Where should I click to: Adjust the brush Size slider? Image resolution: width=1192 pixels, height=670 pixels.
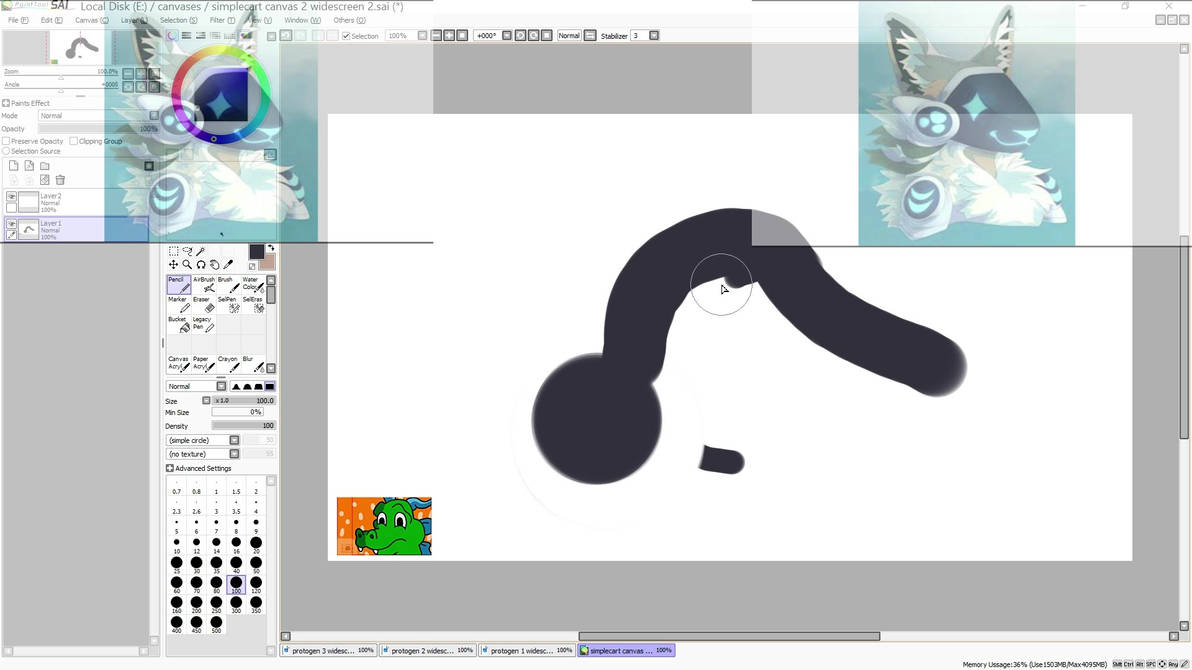[x=243, y=400]
